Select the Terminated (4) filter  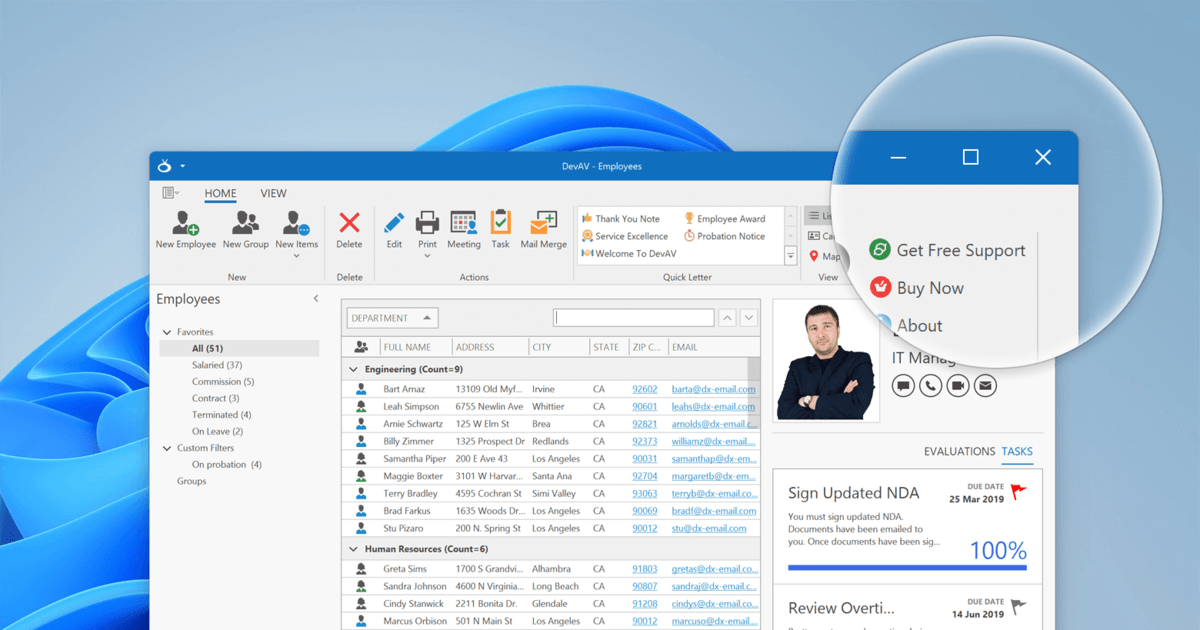pos(221,415)
